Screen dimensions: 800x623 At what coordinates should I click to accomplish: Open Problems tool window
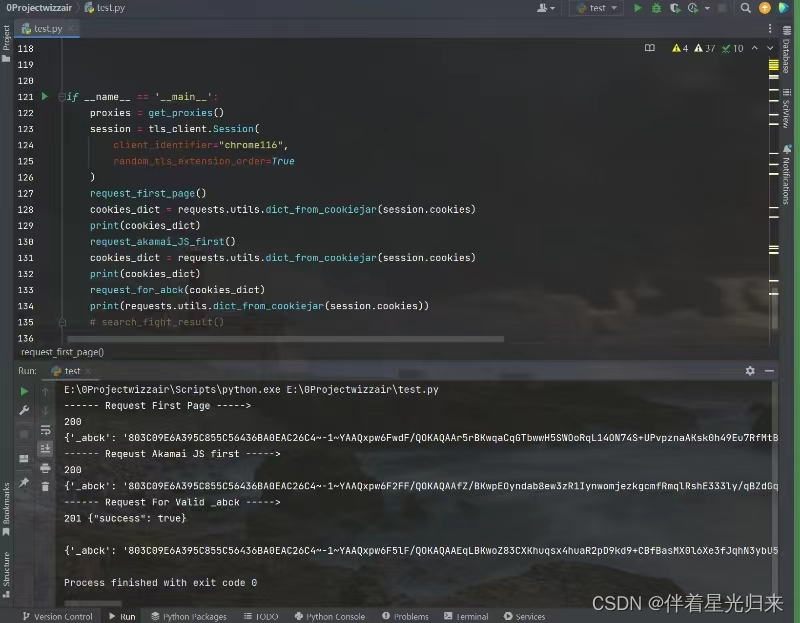point(406,616)
